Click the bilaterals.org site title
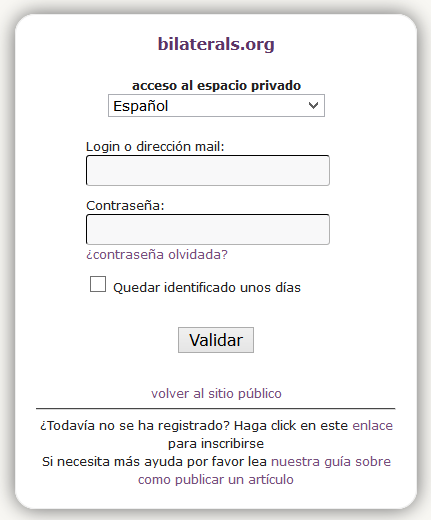Viewport: 431px width, 520px height. click(216, 44)
